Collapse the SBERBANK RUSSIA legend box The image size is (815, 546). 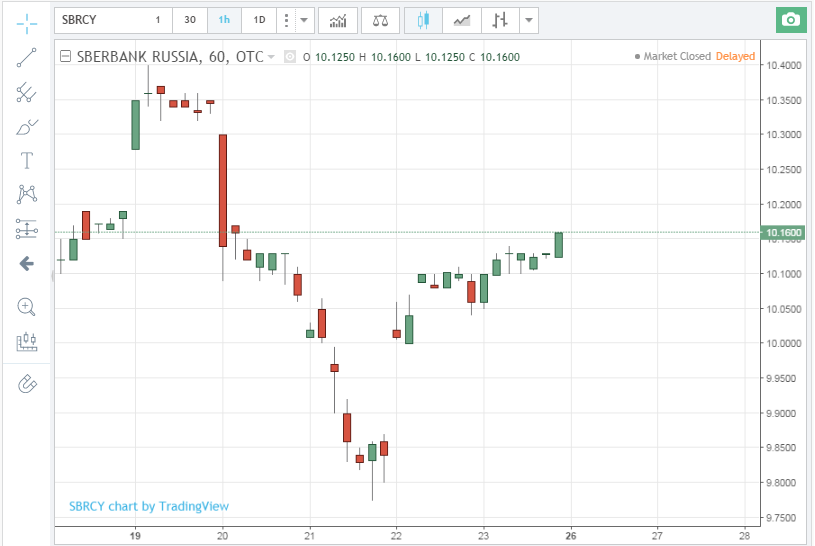65,56
